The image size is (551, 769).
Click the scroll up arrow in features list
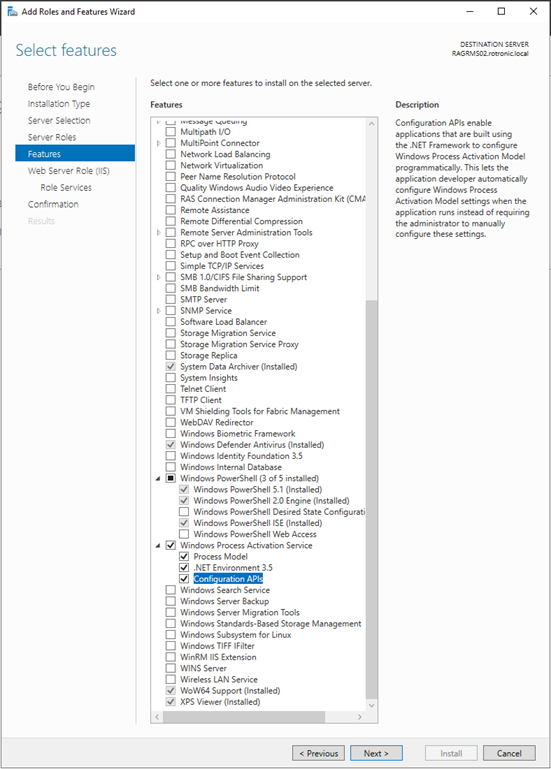[x=372, y=124]
